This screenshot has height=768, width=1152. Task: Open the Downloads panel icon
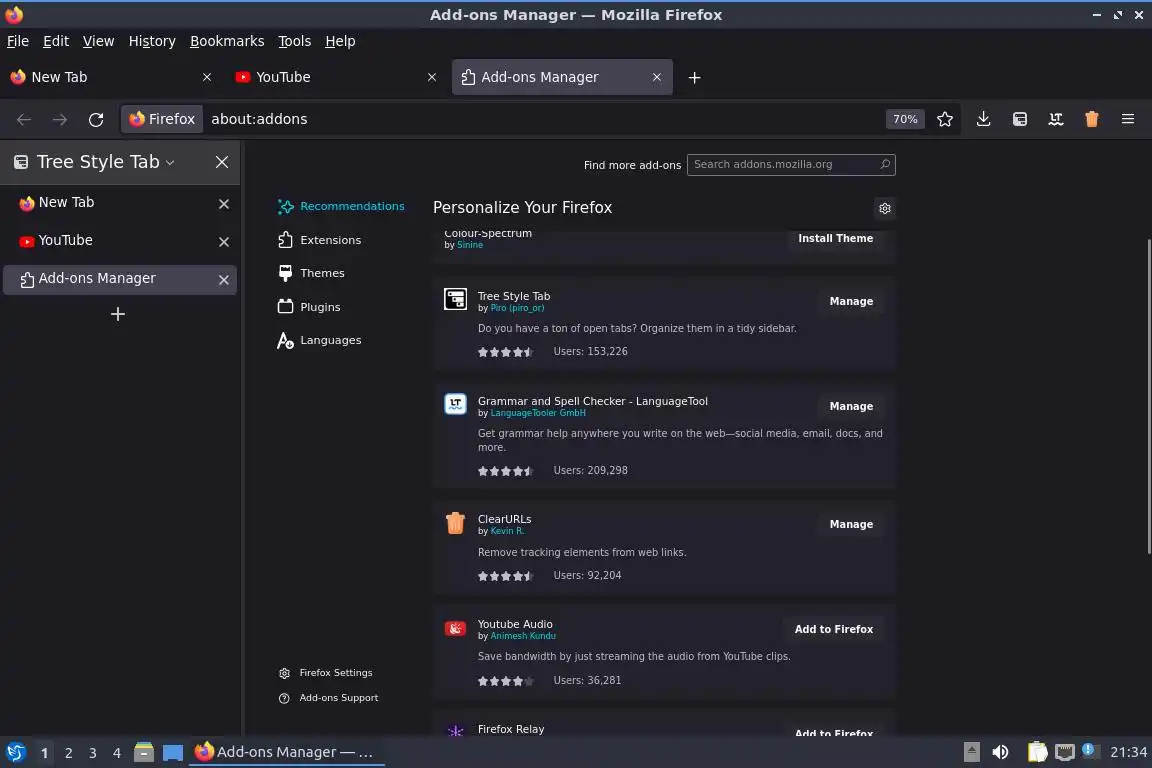pyautogui.click(x=983, y=119)
